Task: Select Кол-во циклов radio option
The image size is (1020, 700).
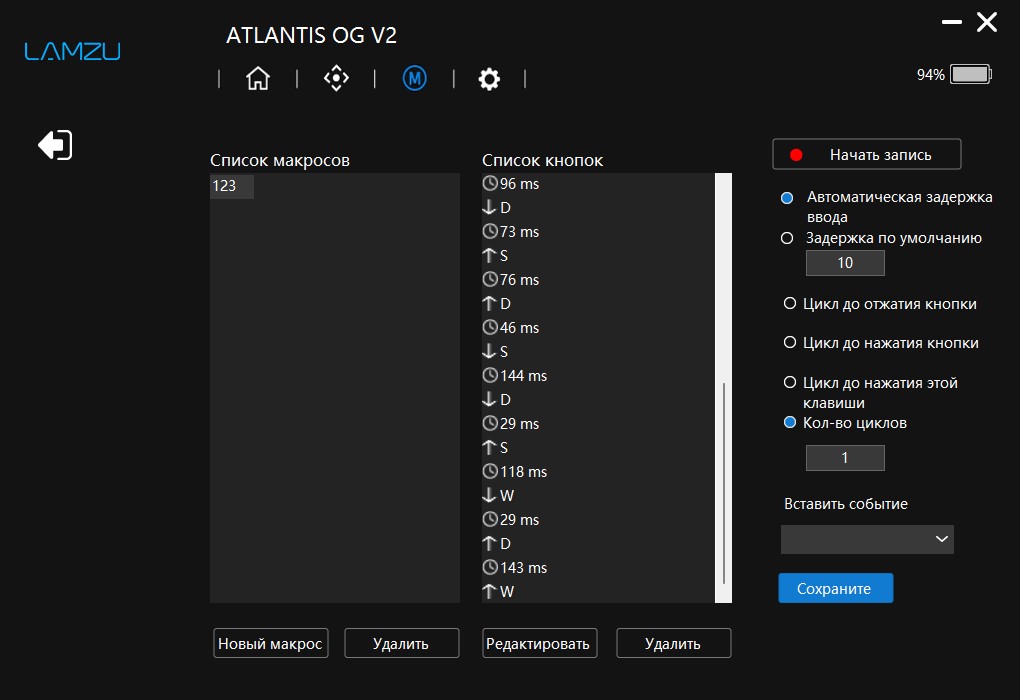Action: click(790, 422)
